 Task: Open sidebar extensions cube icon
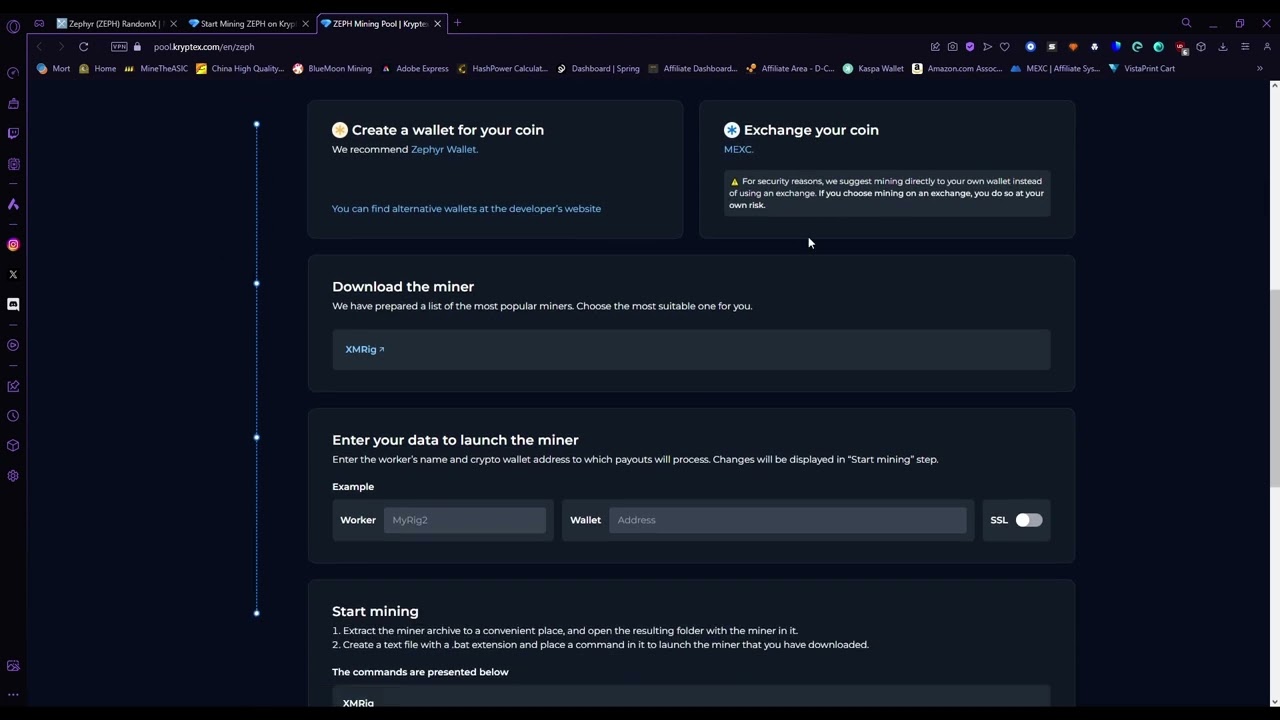click(x=13, y=446)
